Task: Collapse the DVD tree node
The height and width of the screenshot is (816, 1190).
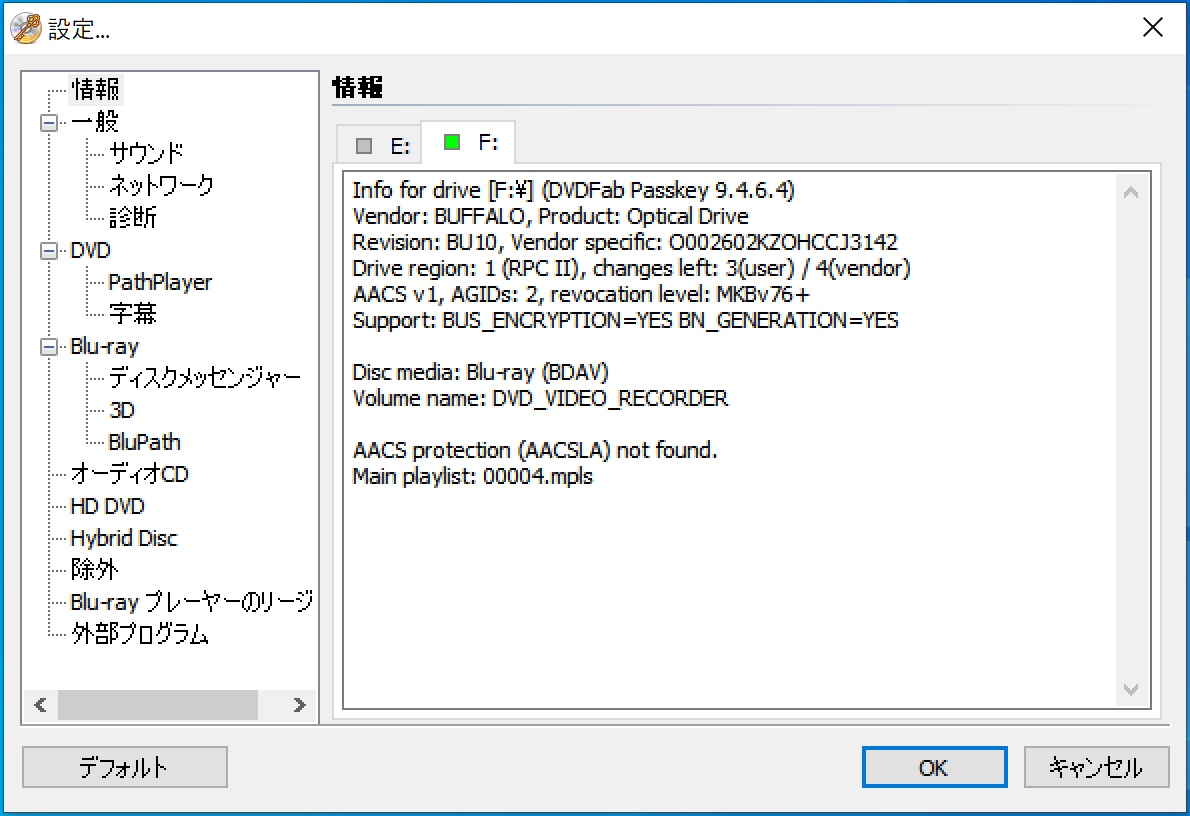Action: click(x=49, y=250)
